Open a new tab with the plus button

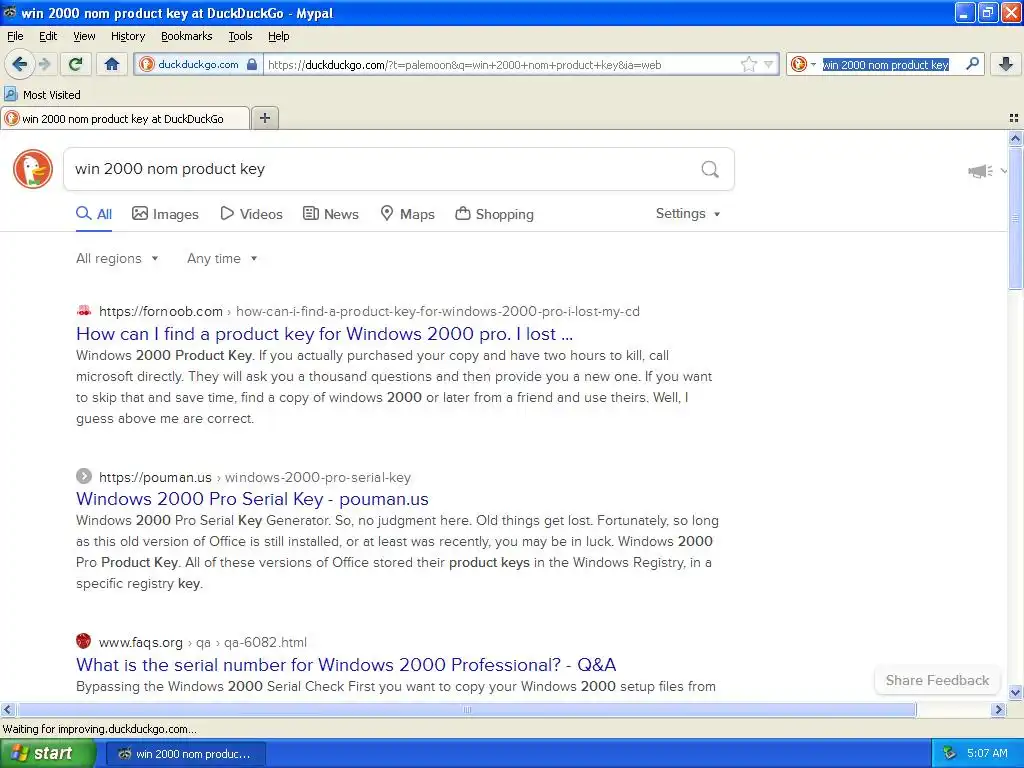264,118
